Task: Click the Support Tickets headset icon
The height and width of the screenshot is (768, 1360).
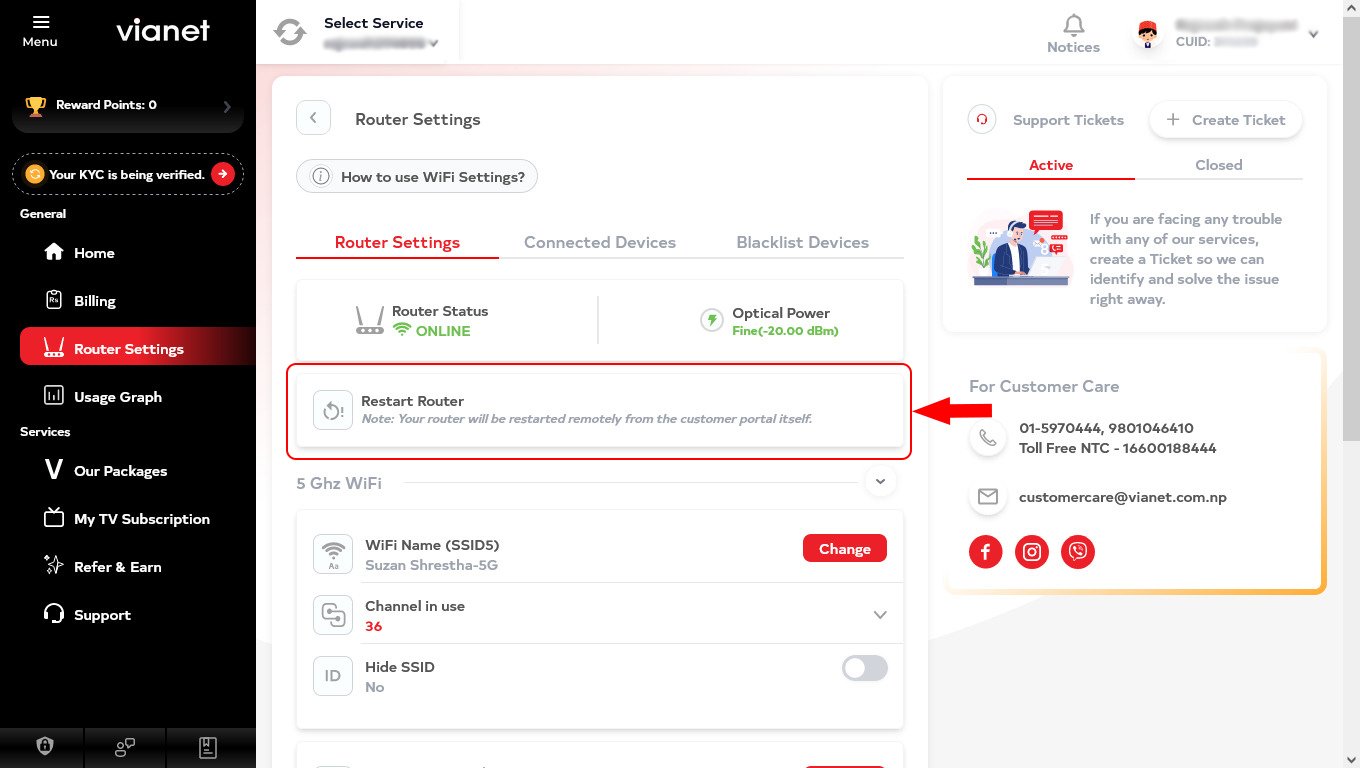Action: [x=982, y=120]
